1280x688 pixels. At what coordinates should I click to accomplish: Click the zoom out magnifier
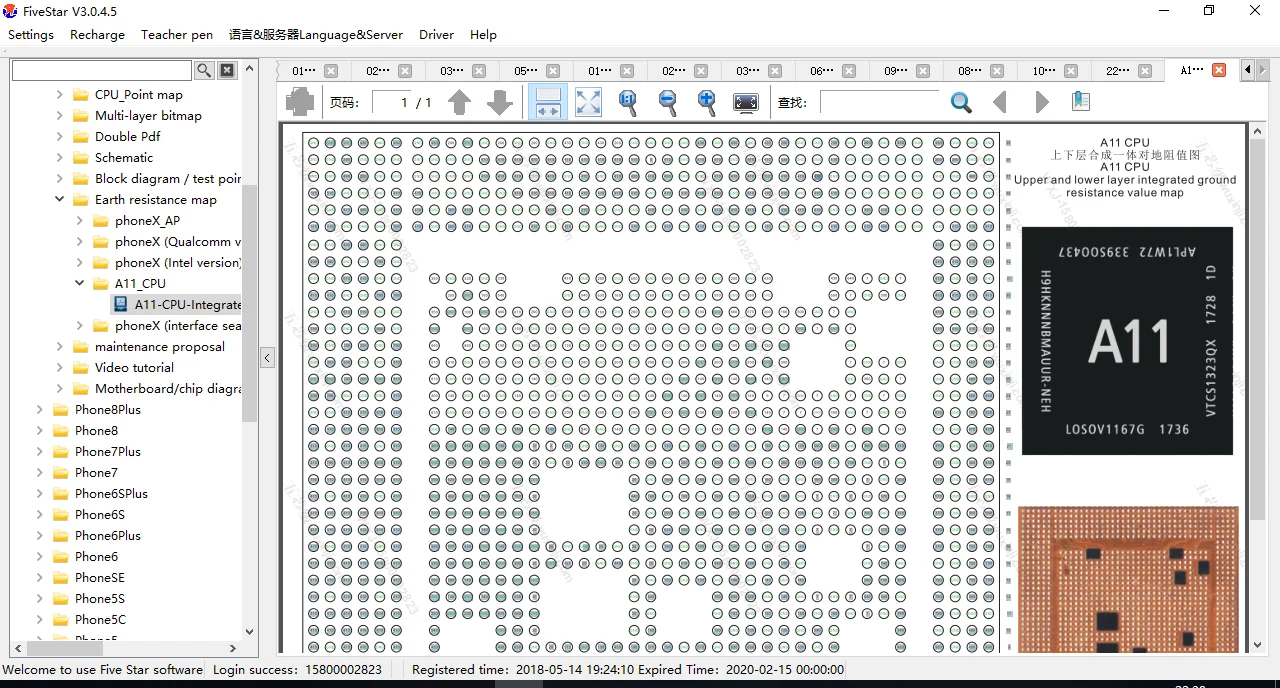[x=667, y=102]
